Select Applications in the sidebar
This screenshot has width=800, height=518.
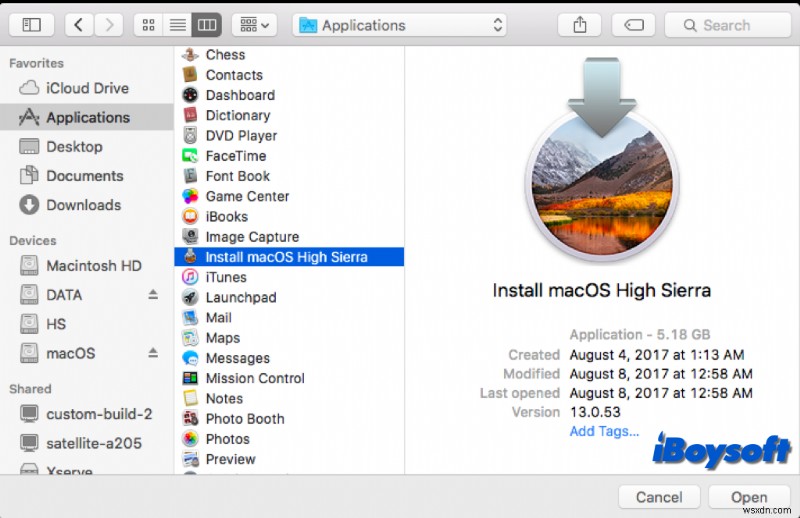pyautogui.click(x=87, y=117)
